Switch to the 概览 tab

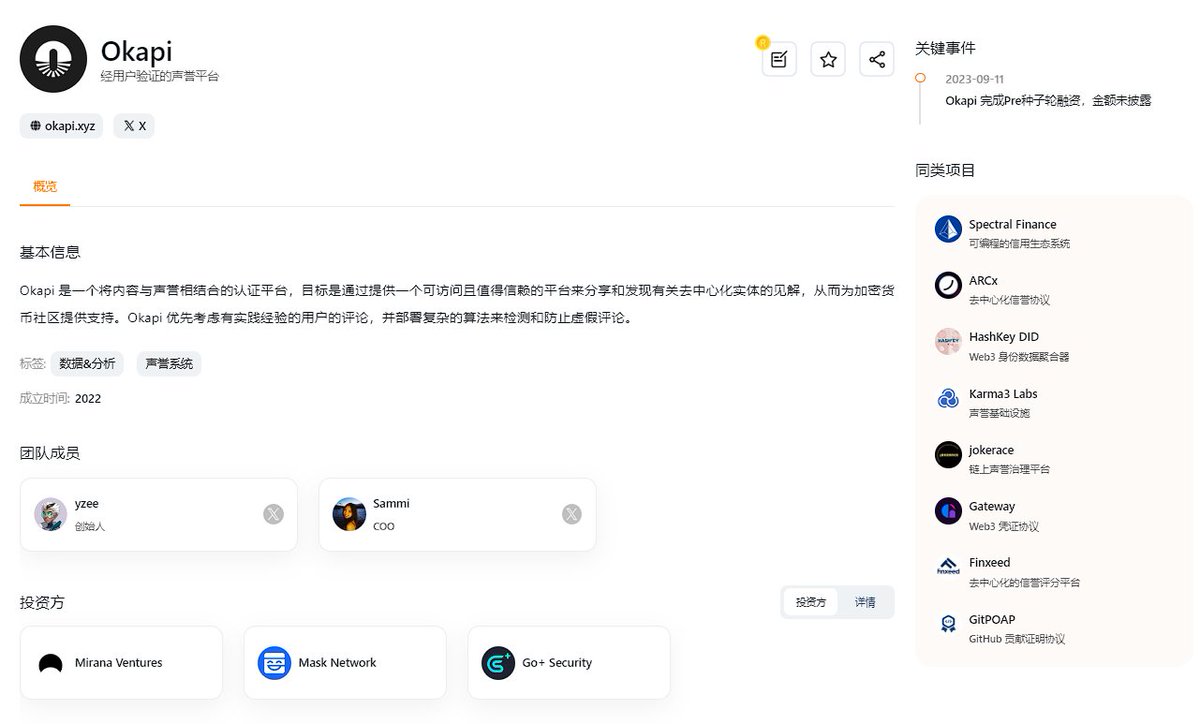(45, 186)
